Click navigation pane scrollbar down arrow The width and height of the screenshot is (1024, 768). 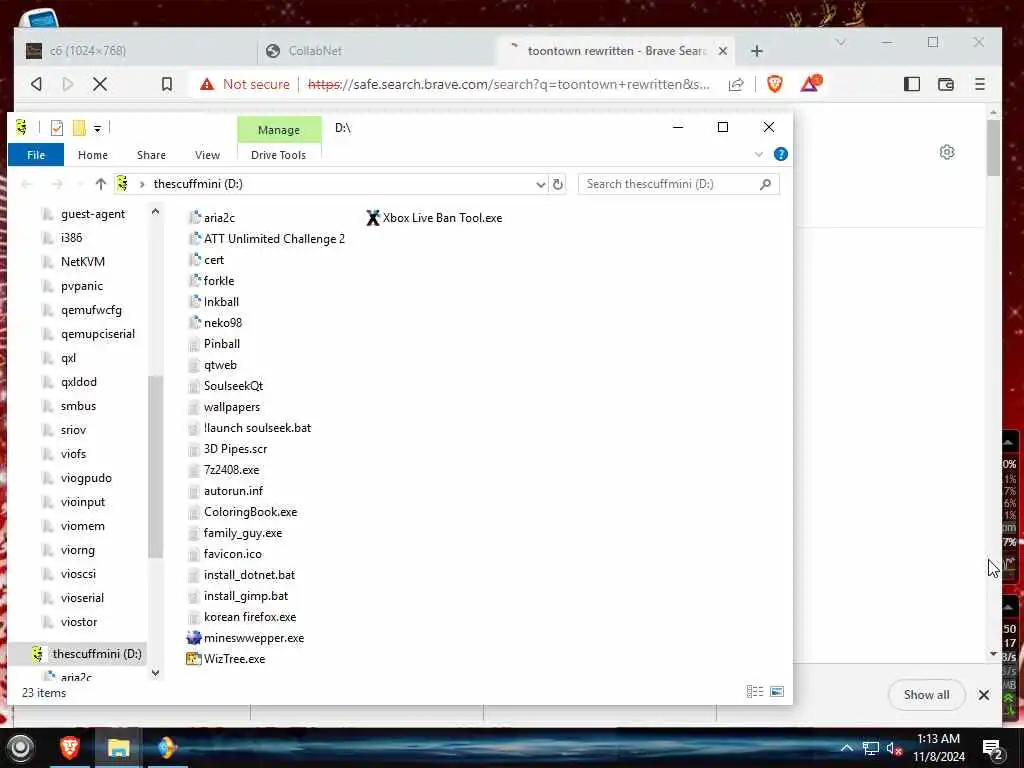click(x=155, y=673)
